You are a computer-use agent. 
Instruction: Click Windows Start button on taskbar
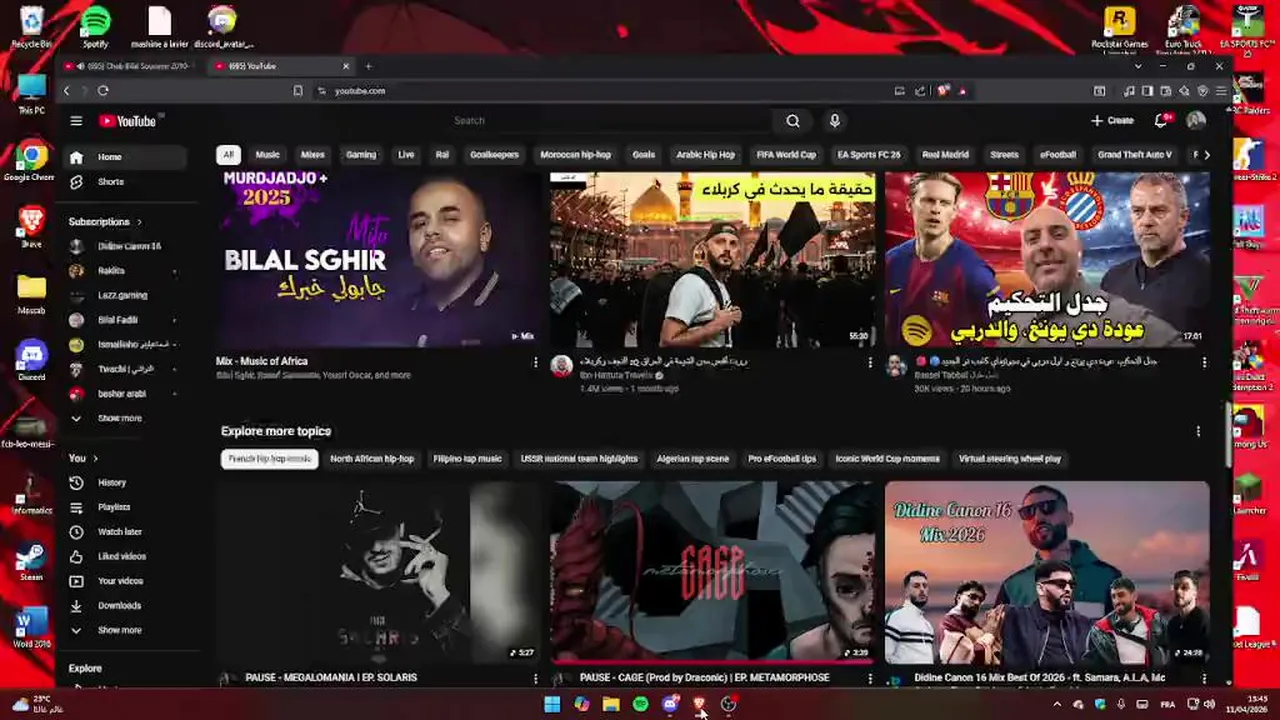[552, 704]
